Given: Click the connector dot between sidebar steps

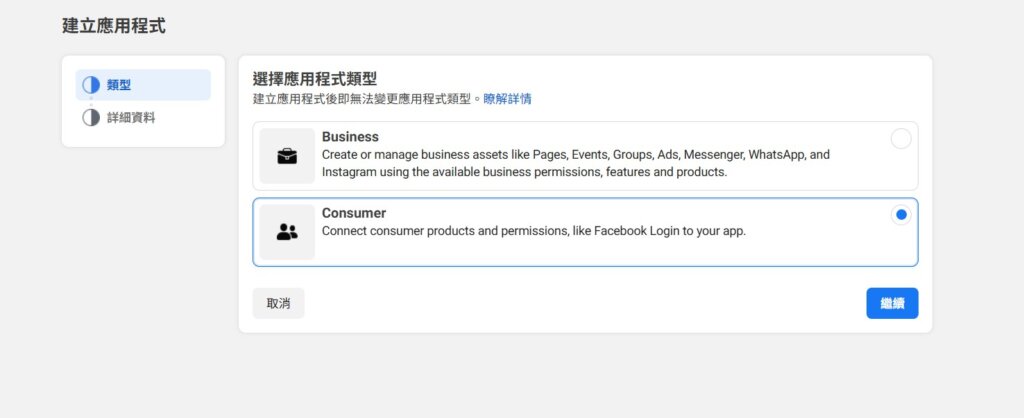Looking at the screenshot, I should coord(91,102).
